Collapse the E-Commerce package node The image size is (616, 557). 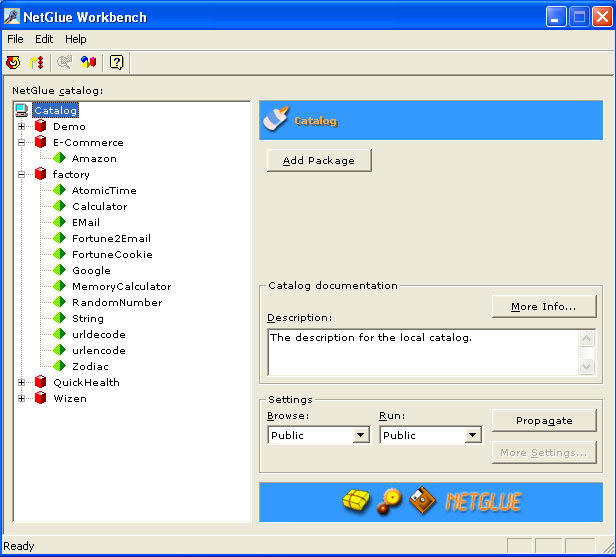(22, 142)
